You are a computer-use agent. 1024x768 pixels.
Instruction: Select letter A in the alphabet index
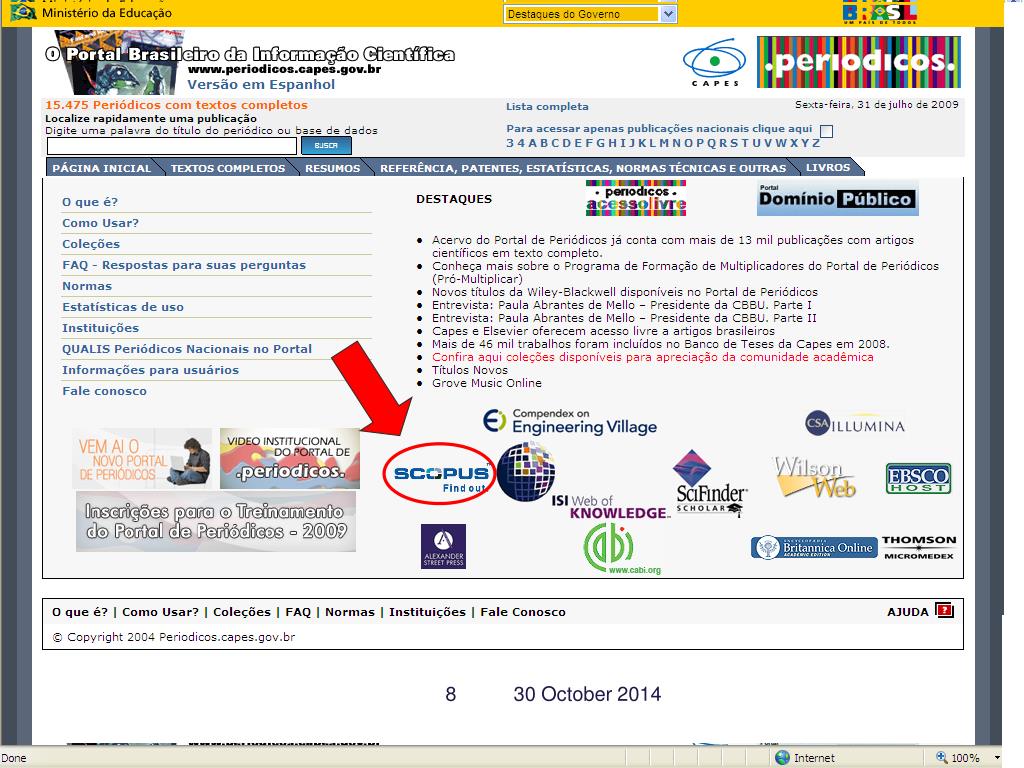(532, 143)
